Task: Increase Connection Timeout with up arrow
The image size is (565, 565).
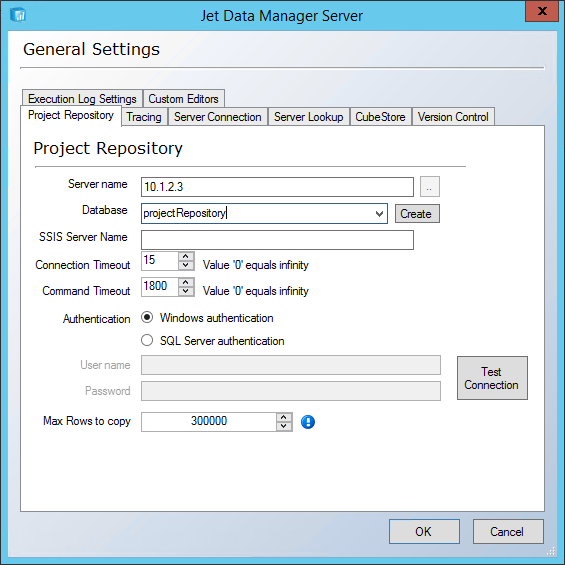Action: coord(186,257)
